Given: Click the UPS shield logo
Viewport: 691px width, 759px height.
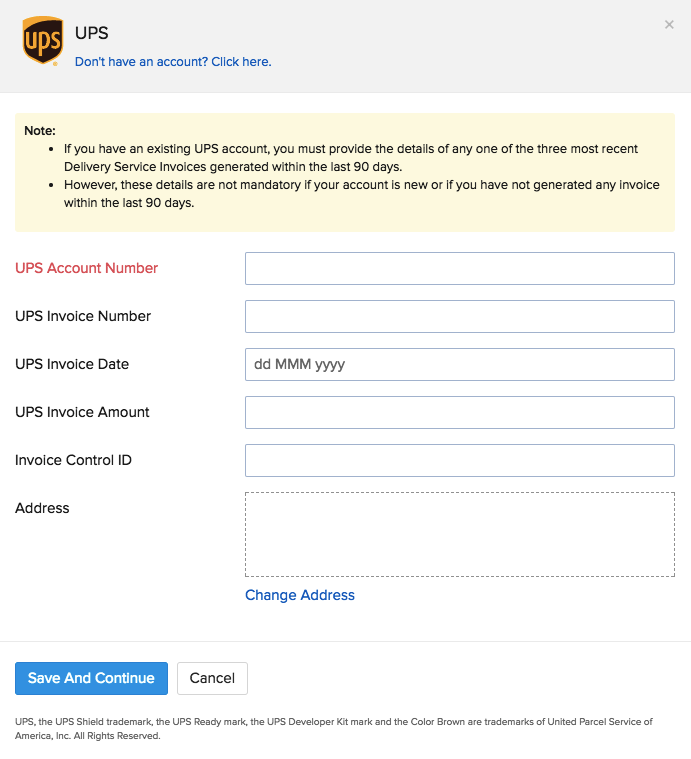Looking at the screenshot, I should [x=42, y=41].
